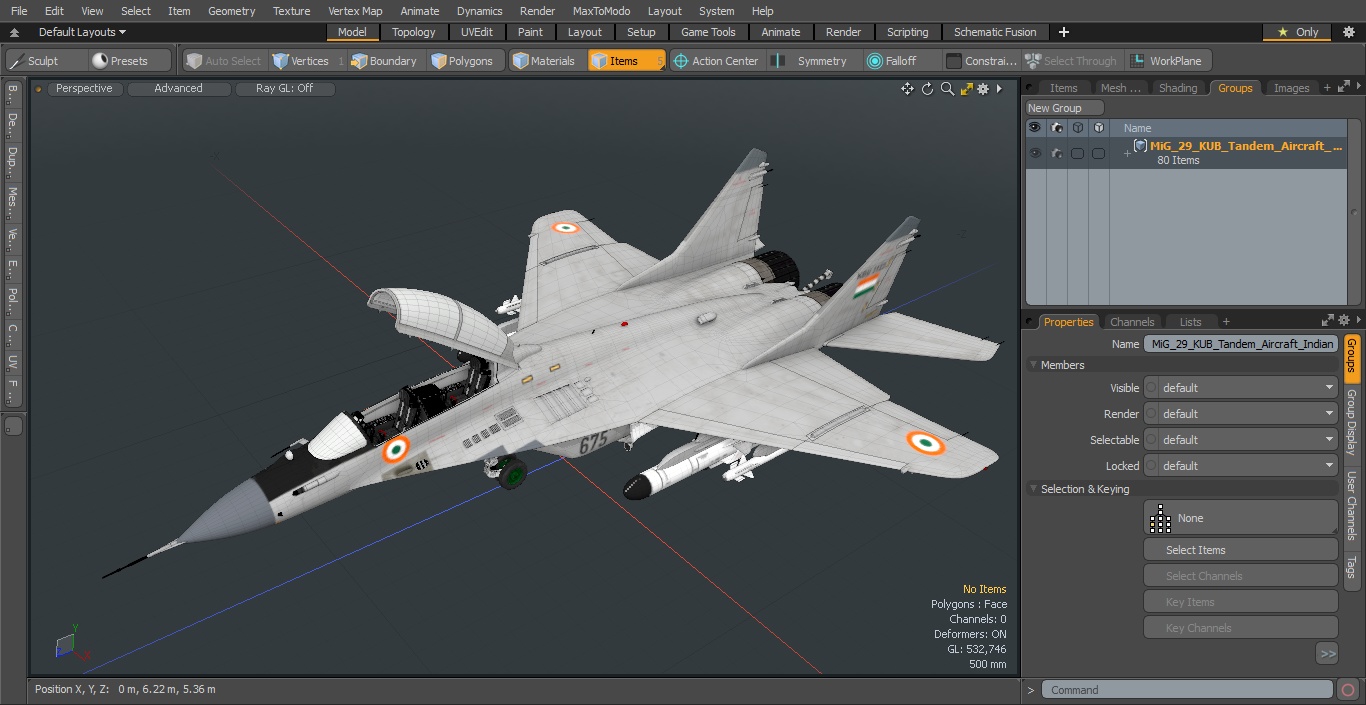This screenshot has width=1366, height=705.
Task: Click the Select Items button
Action: (x=1240, y=550)
